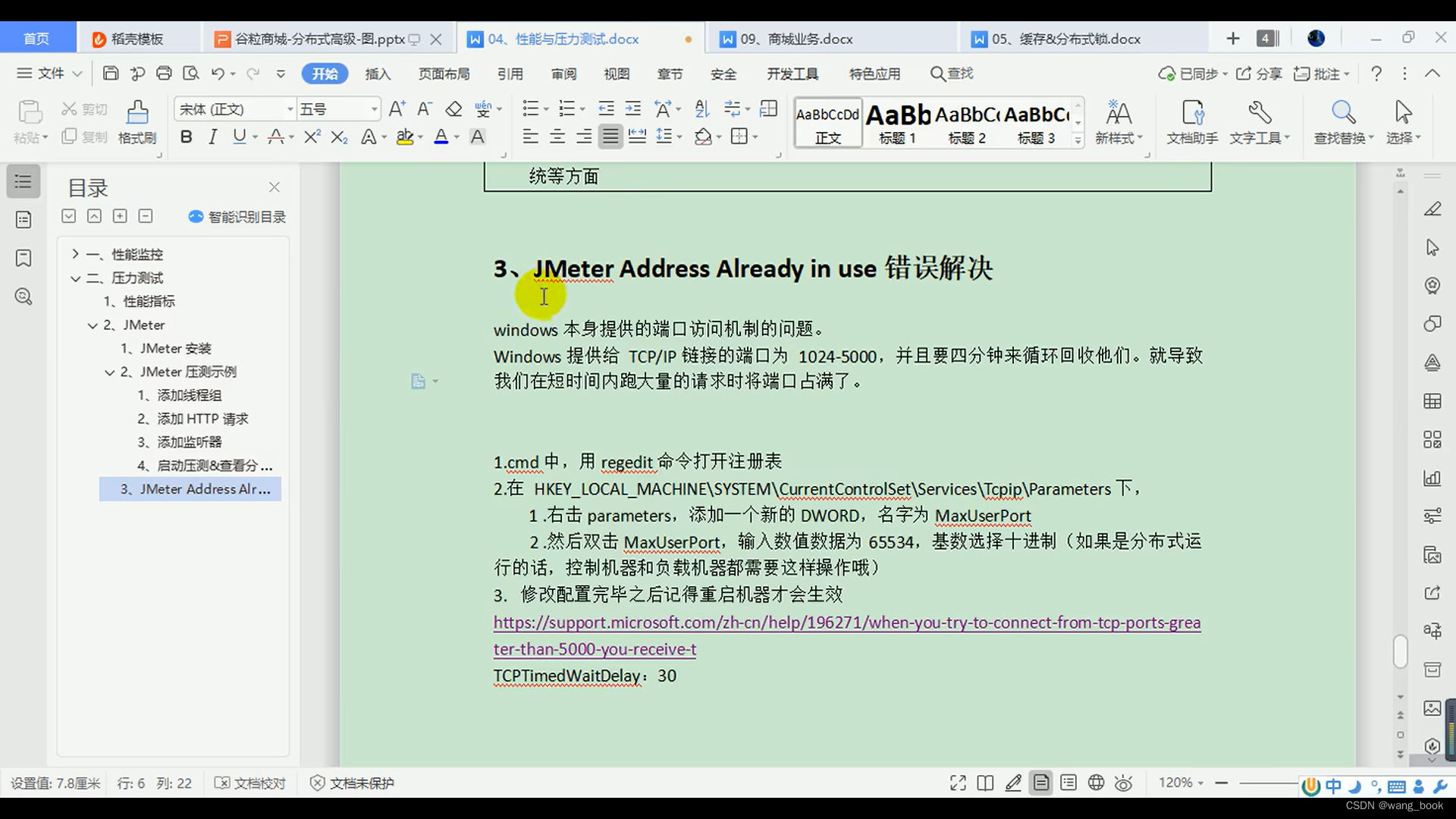This screenshot has height=819, width=1456.
Task: Open Print Preview icon
Action: click(x=191, y=74)
